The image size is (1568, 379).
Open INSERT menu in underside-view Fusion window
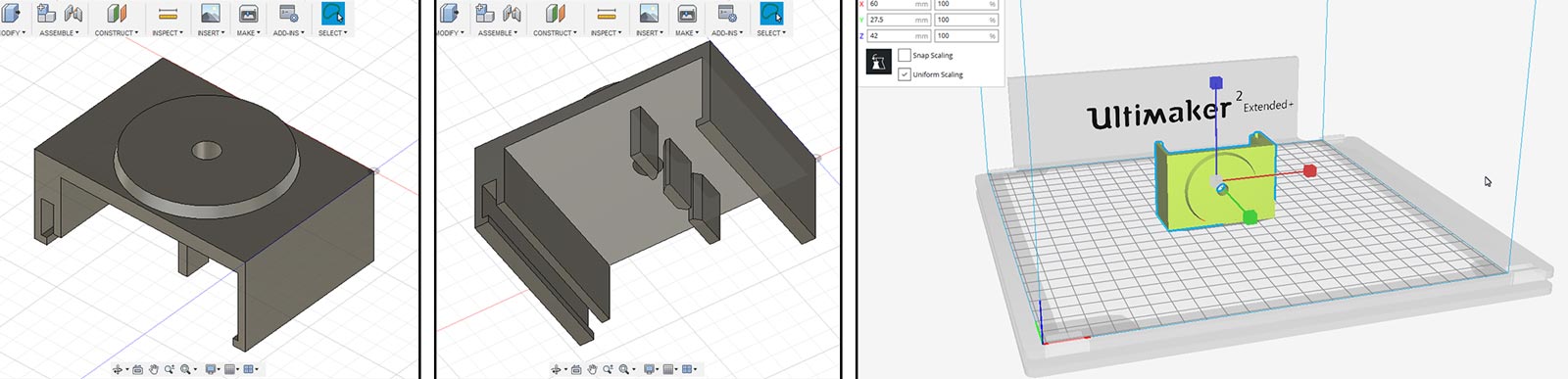tap(650, 33)
